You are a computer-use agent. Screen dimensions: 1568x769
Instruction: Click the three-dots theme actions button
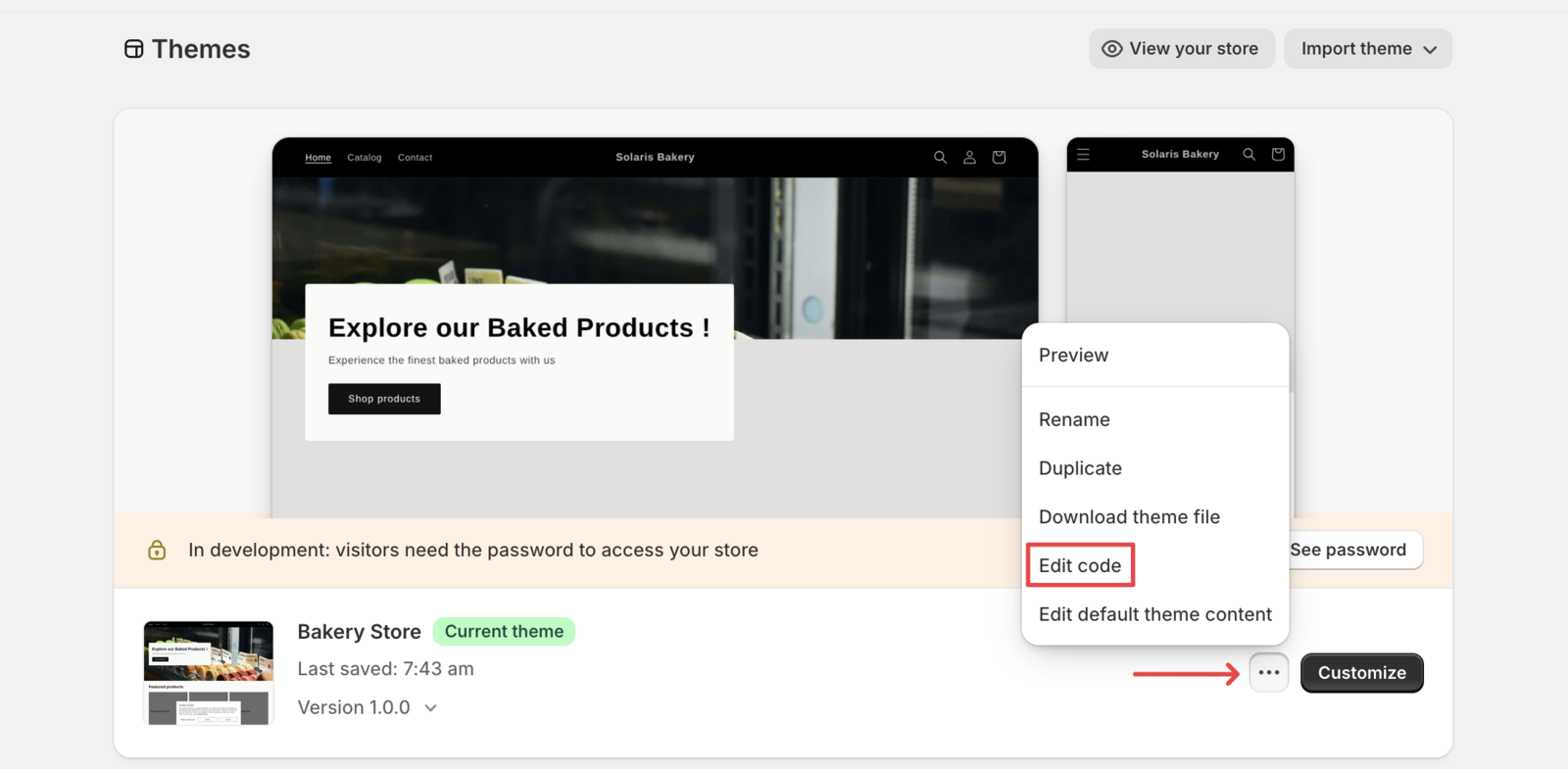1269,673
